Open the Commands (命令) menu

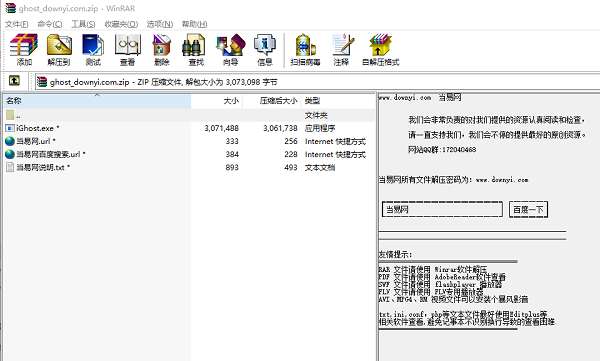tap(50, 24)
